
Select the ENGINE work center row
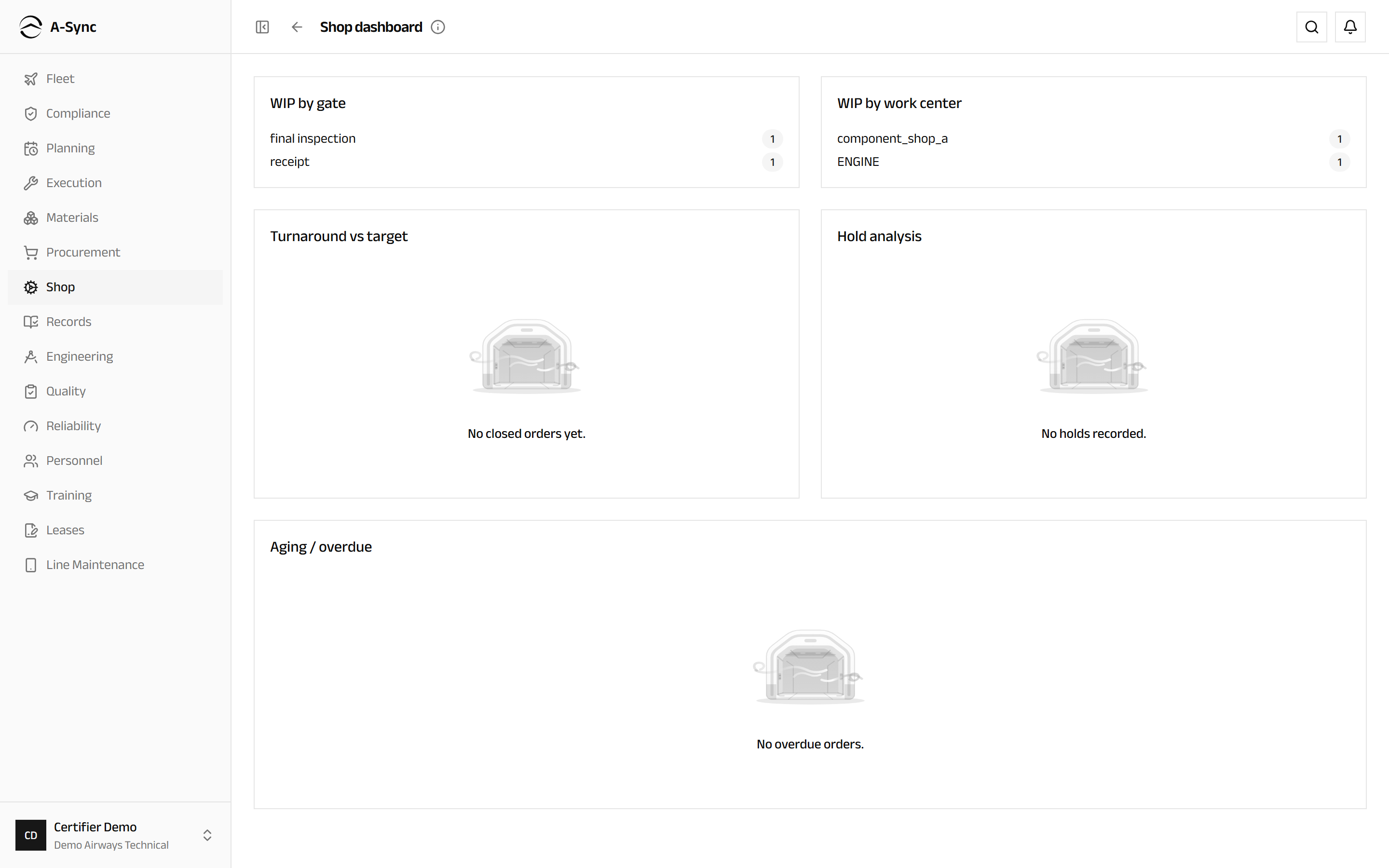pos(1093,162)
